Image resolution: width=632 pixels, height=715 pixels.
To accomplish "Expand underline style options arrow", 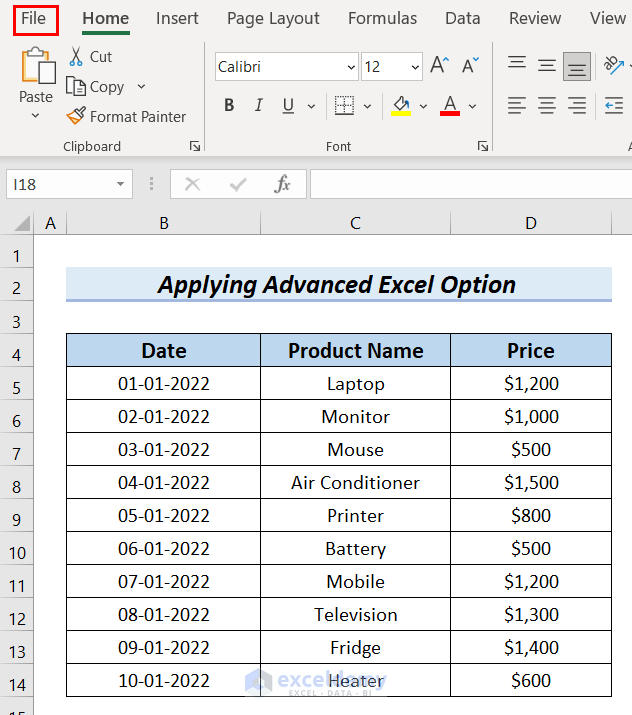I will 311,107.
